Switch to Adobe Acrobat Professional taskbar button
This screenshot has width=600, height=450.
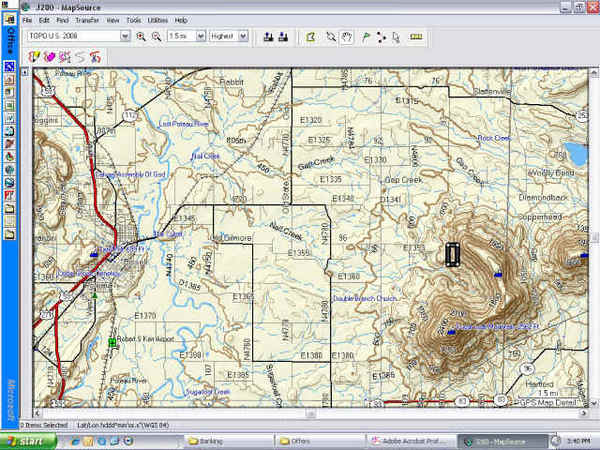[x=410, y=441]
